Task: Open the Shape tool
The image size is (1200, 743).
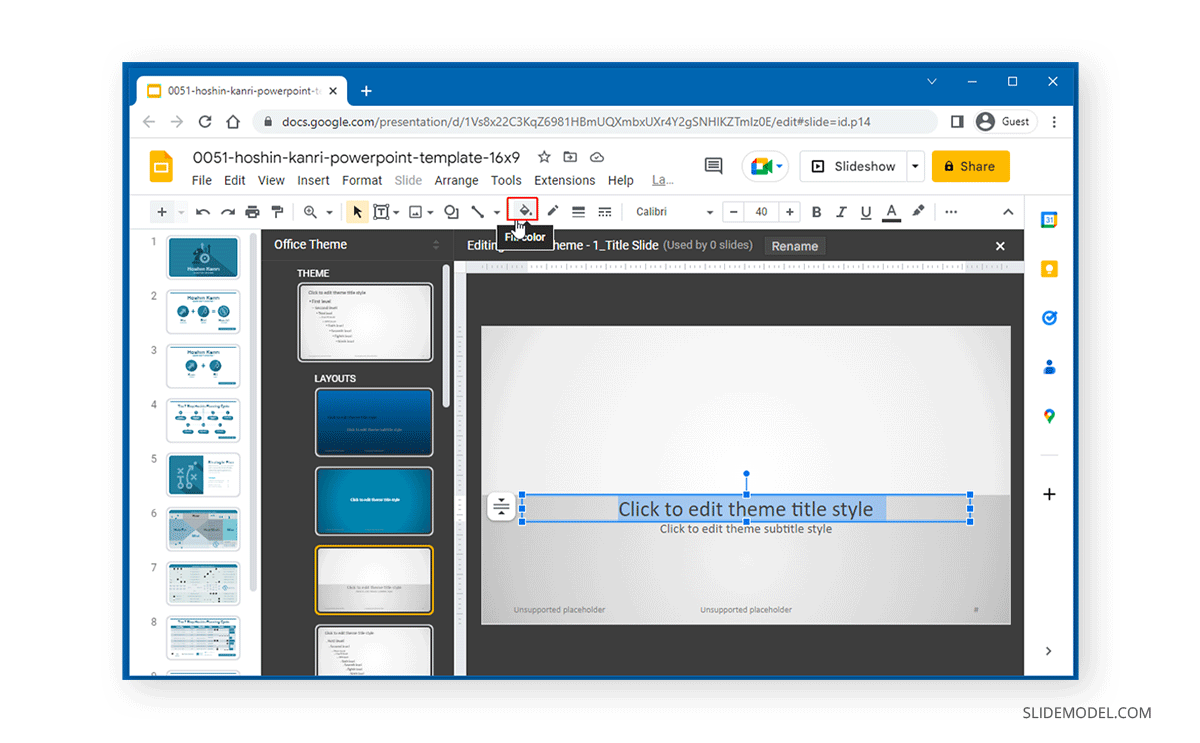Action: [451, 212]
